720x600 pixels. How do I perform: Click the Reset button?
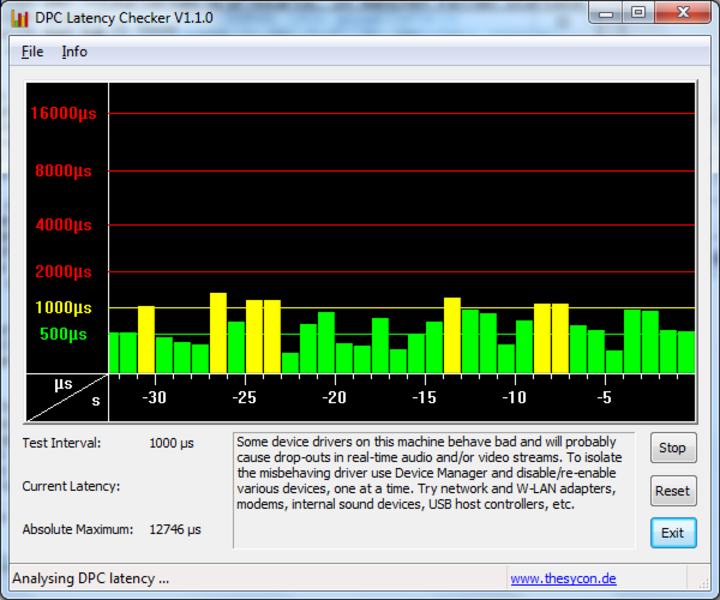(x=673, y=491)
